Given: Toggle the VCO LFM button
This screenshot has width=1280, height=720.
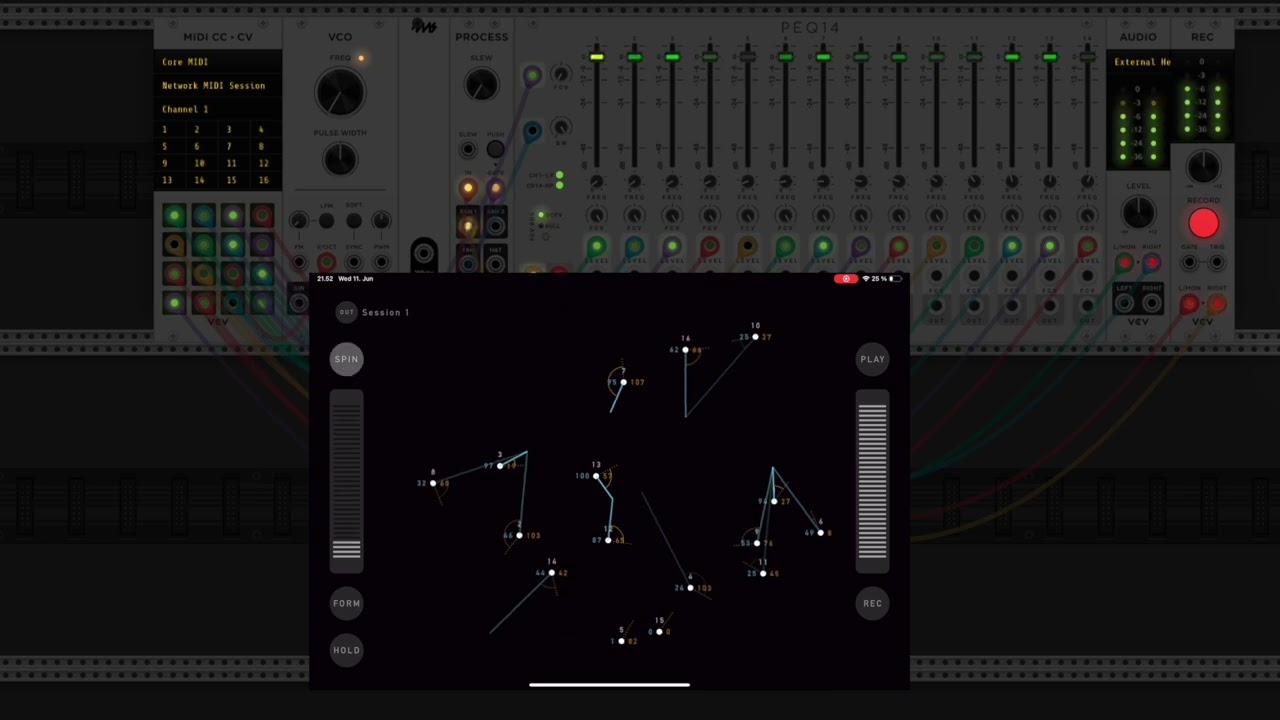Looking at the screenshot, I should tap(326, 221).
